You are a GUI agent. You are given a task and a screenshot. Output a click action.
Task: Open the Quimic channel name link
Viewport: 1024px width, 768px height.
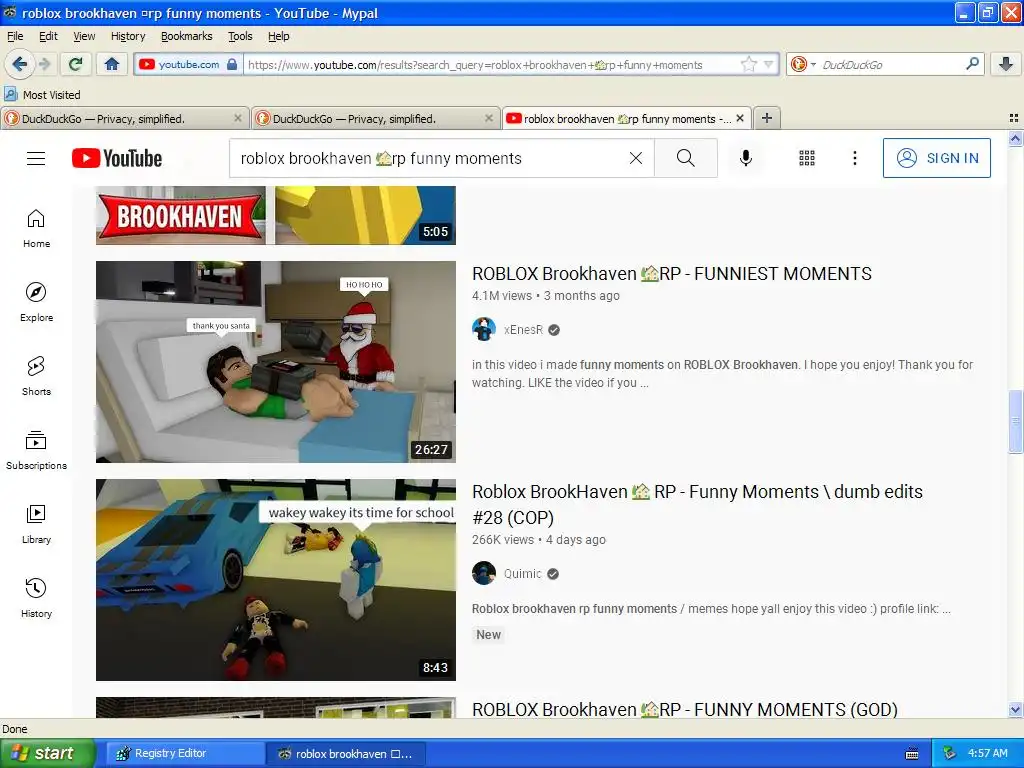[x=522, y=573]
